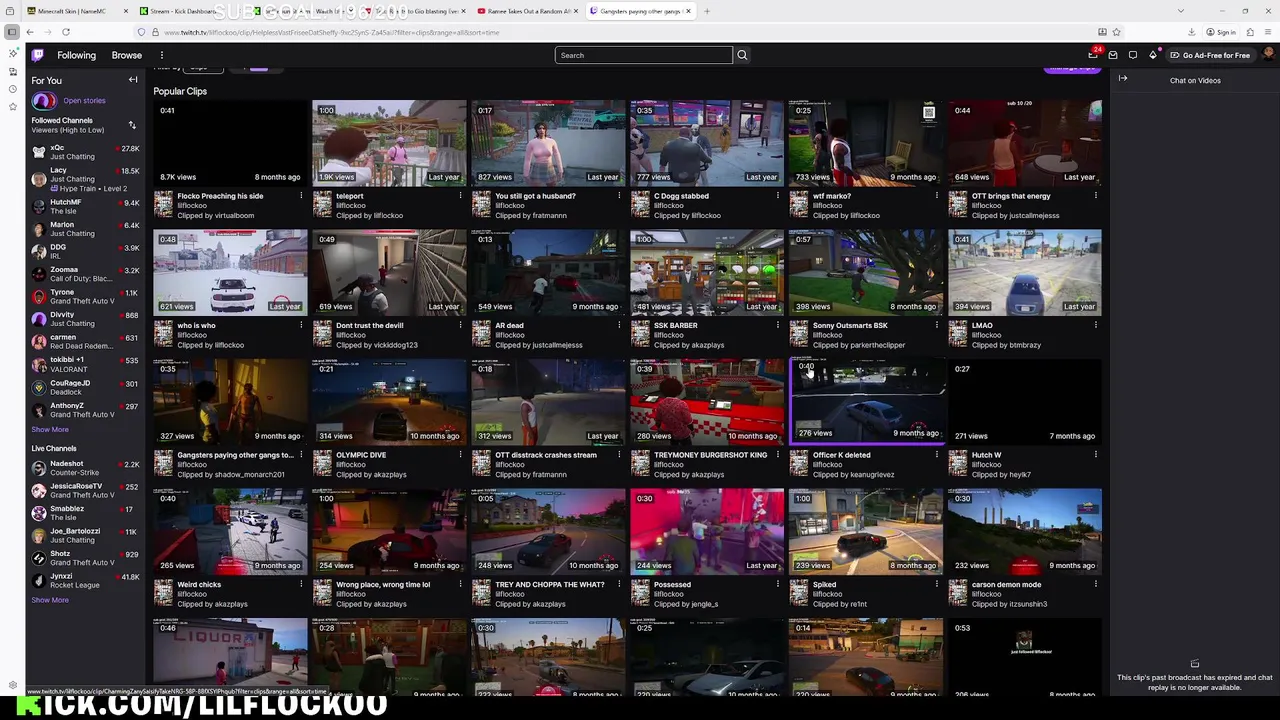
Task: Open the whispers chat bubble icon
Action: click(x=1133, y=55)
